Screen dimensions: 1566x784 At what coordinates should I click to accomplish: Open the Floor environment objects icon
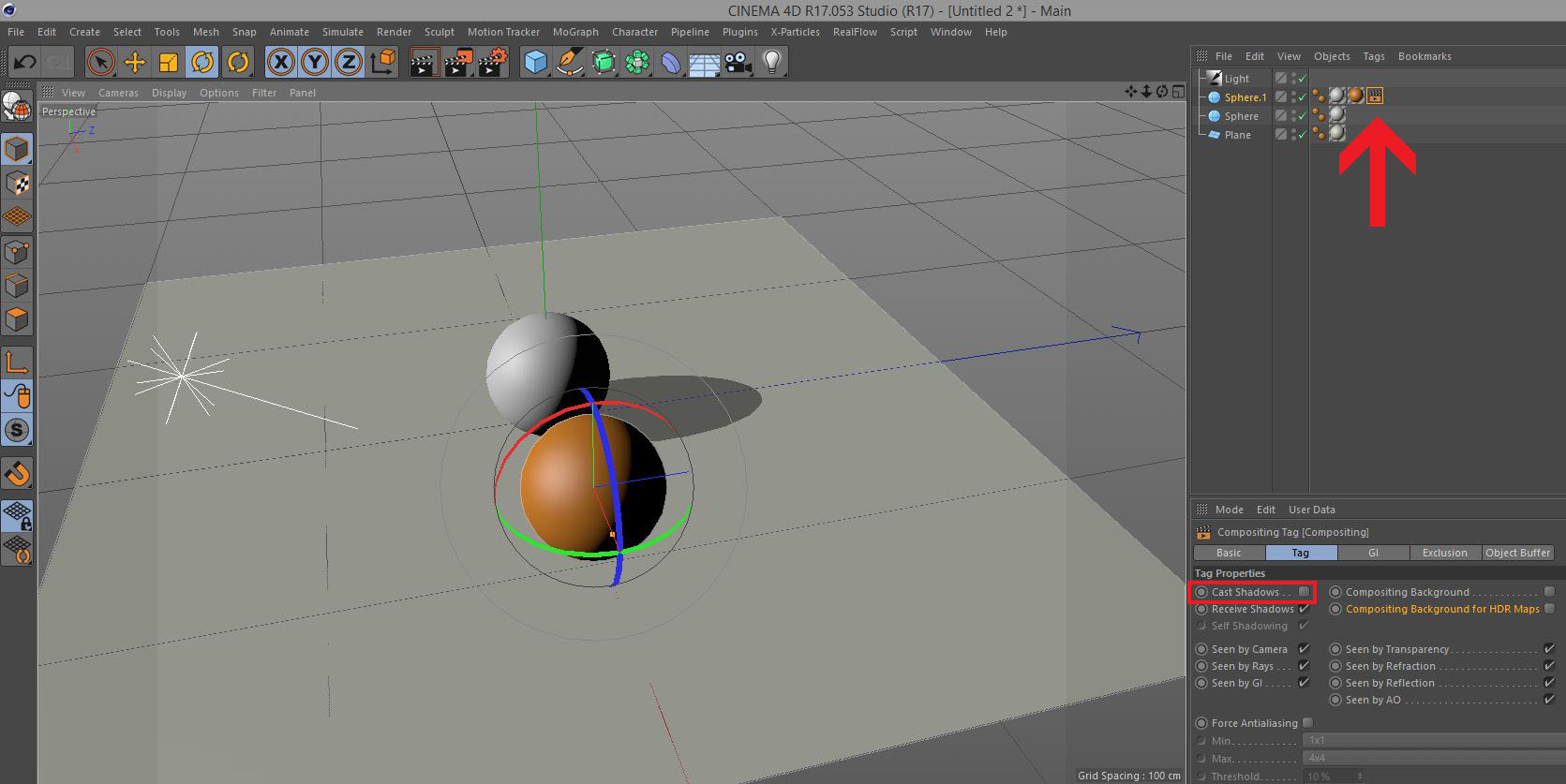click(705, 63)
